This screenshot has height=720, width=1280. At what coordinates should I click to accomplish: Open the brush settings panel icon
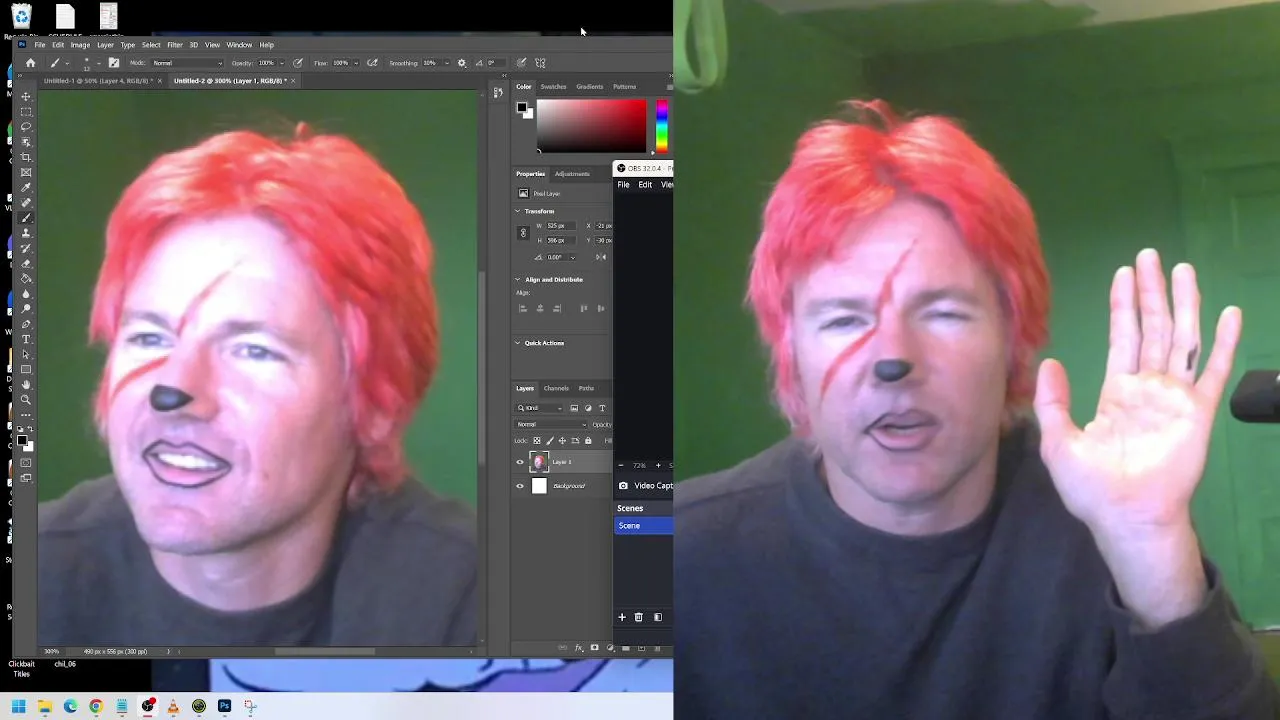point(114,63)
